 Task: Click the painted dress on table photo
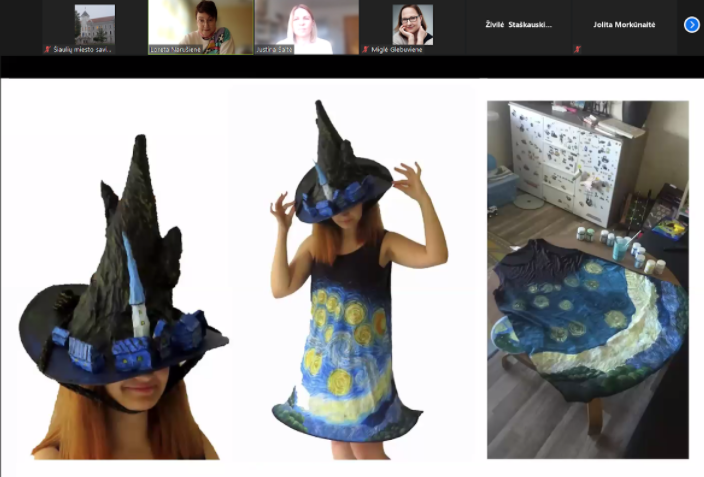pyautogui.click(x=588, y=279)
